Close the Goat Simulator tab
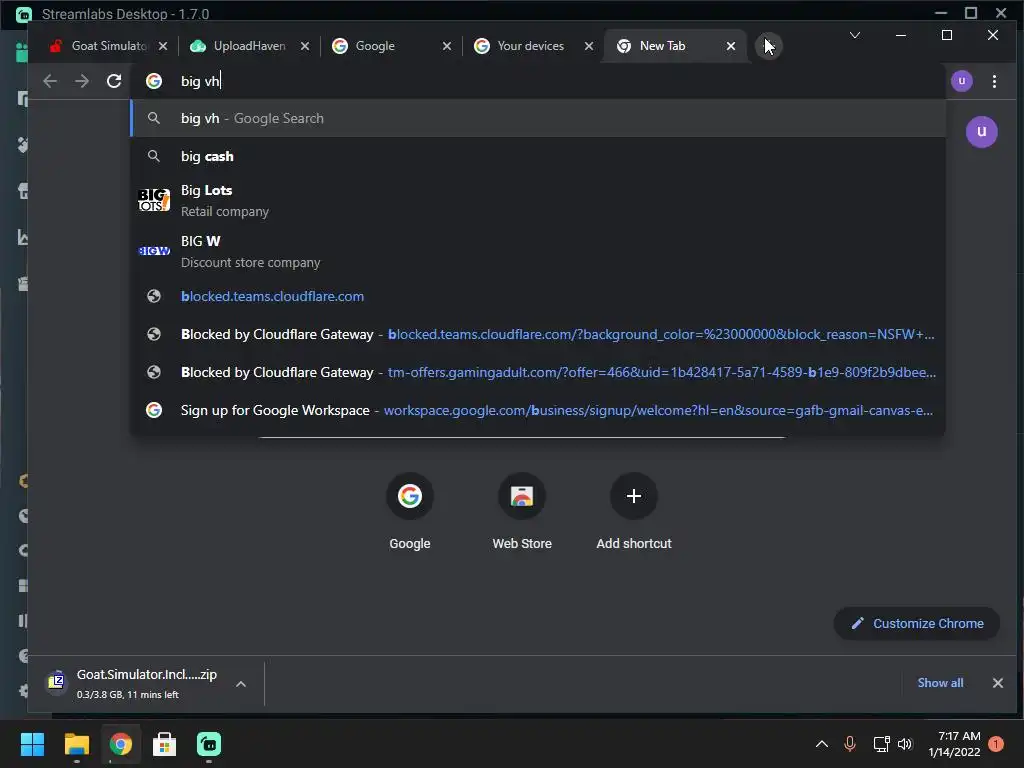1024x768 pixels. tap(163, 46)
